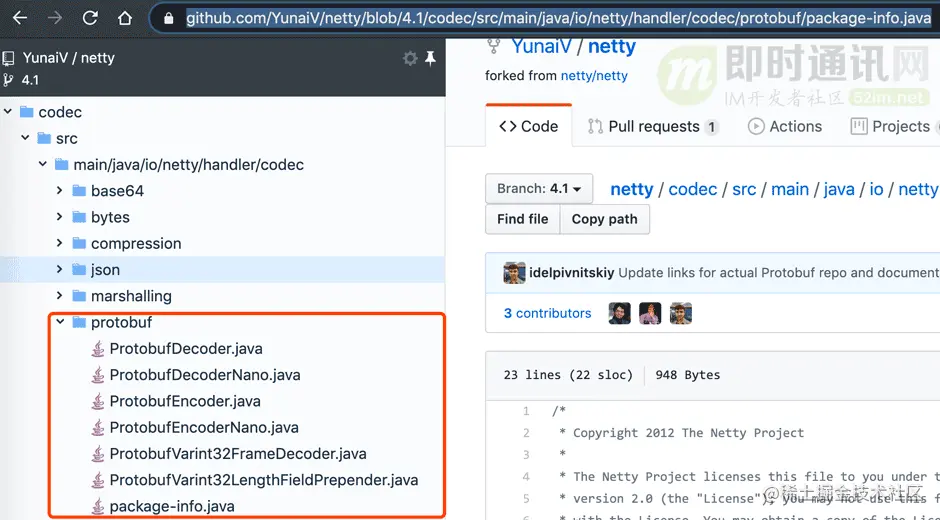Viewport: 940px width, 520px height.
Task: Open ProtobufEncoder.java in tree
Action: (185, 401)
